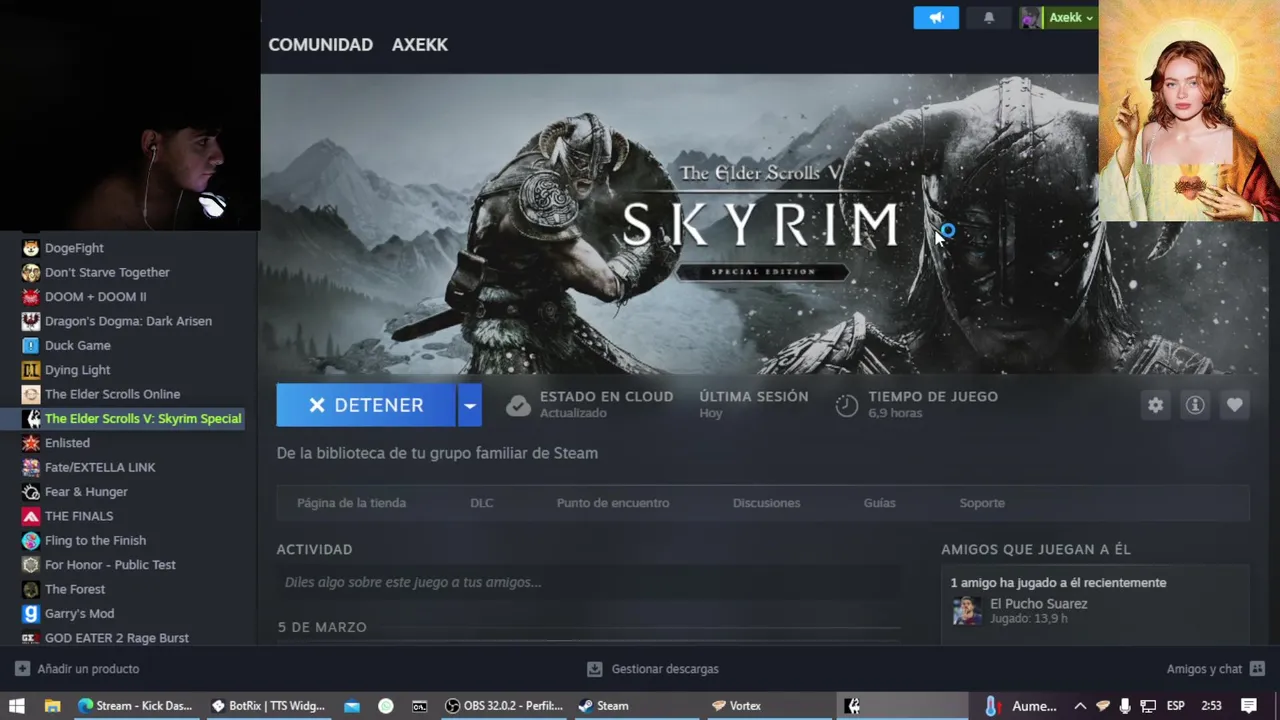
Task: Click the Dragon's Dogma game icon
Action: point(31,321)
